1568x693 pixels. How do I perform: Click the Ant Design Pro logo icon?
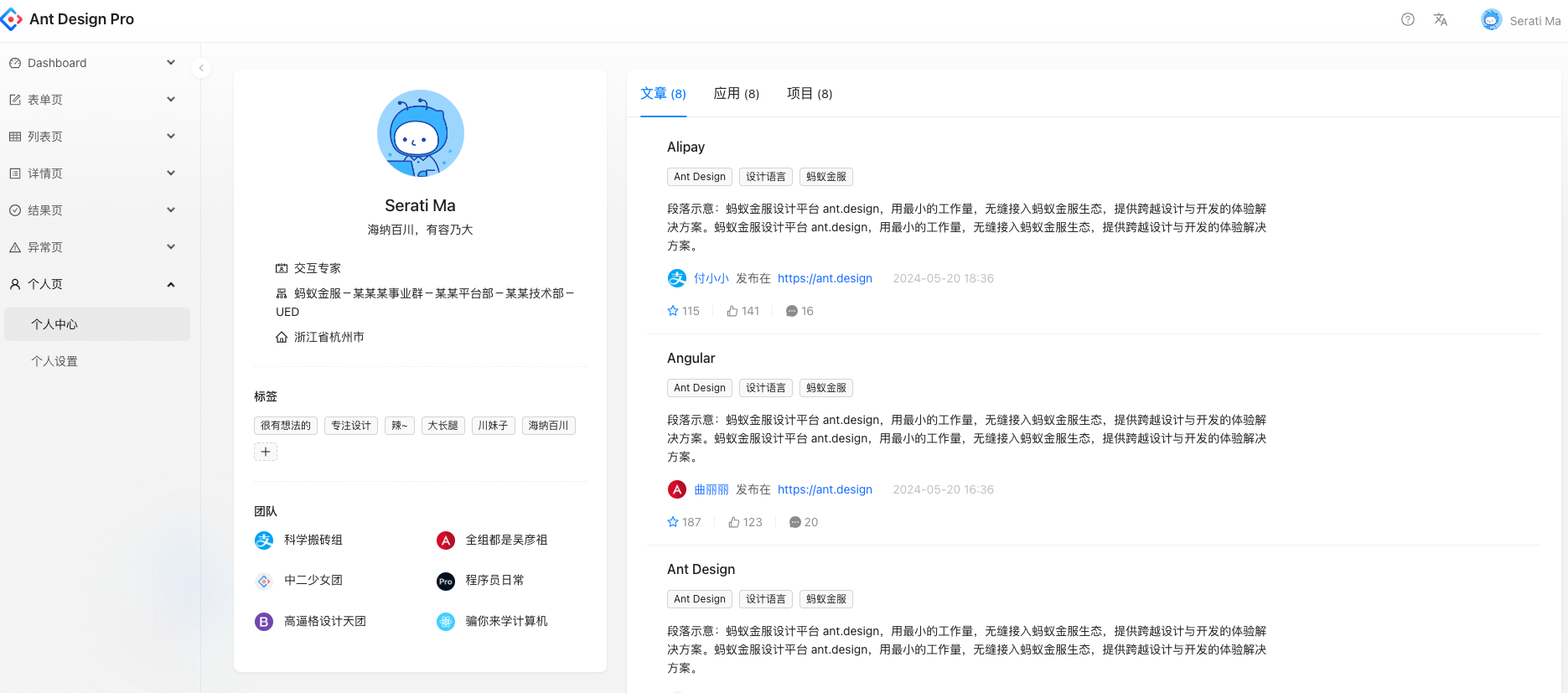11,19
